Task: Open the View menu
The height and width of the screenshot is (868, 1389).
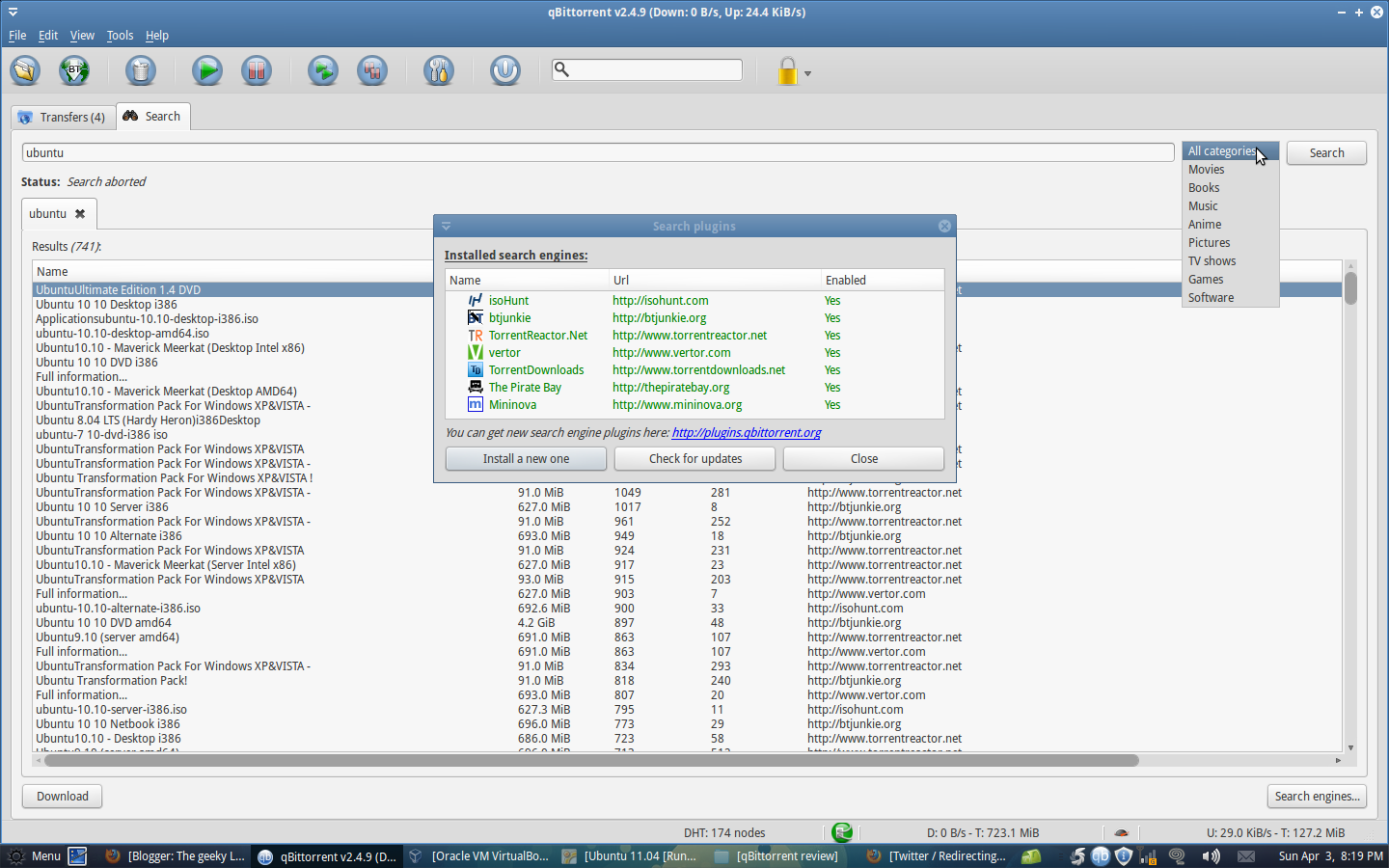Action: click(x=82, y=36)
